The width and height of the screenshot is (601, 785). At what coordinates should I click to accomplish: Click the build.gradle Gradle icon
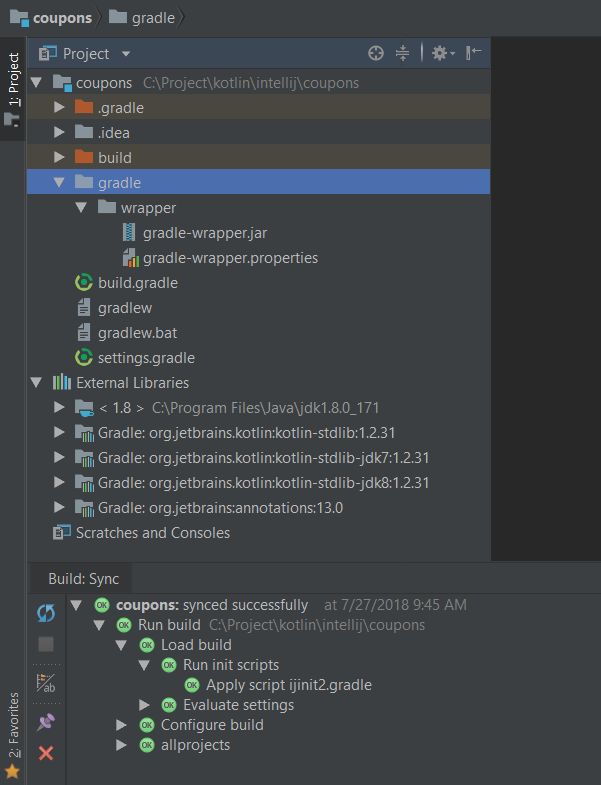(84, 283)
